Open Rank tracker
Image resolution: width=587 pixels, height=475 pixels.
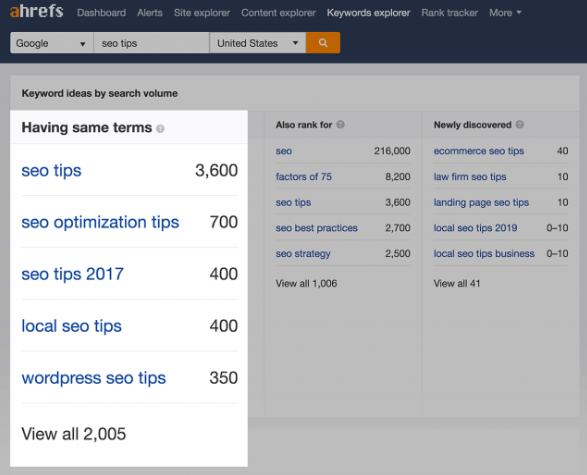pos(449,13)
